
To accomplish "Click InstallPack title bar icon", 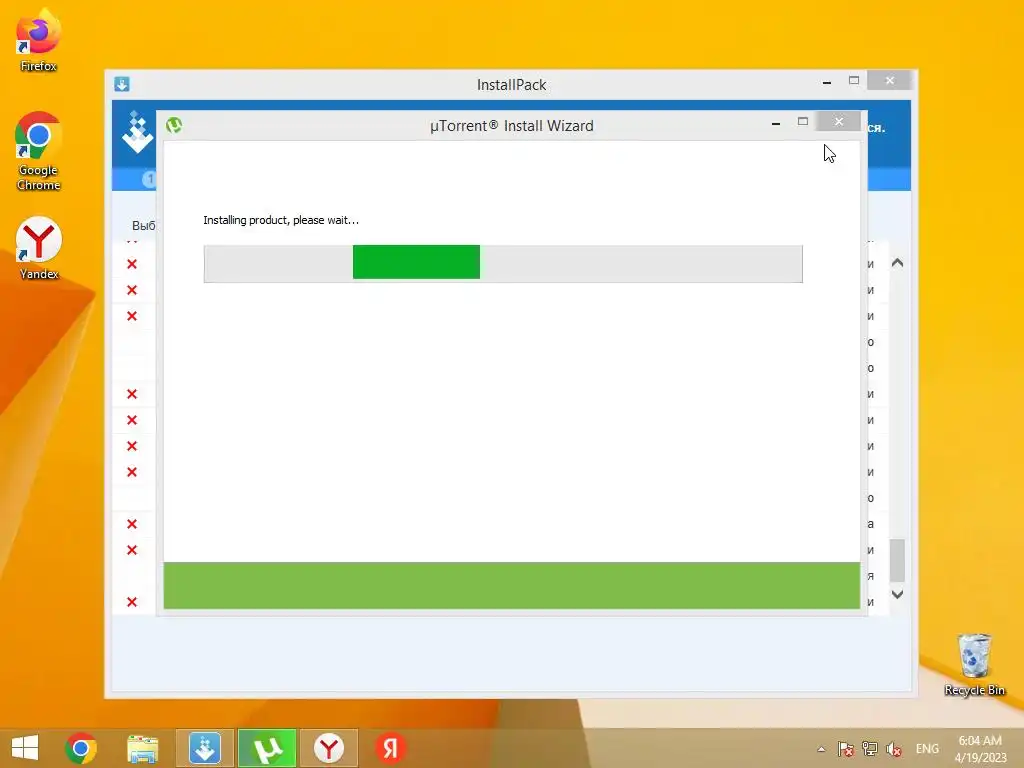I will click(122, 84).
